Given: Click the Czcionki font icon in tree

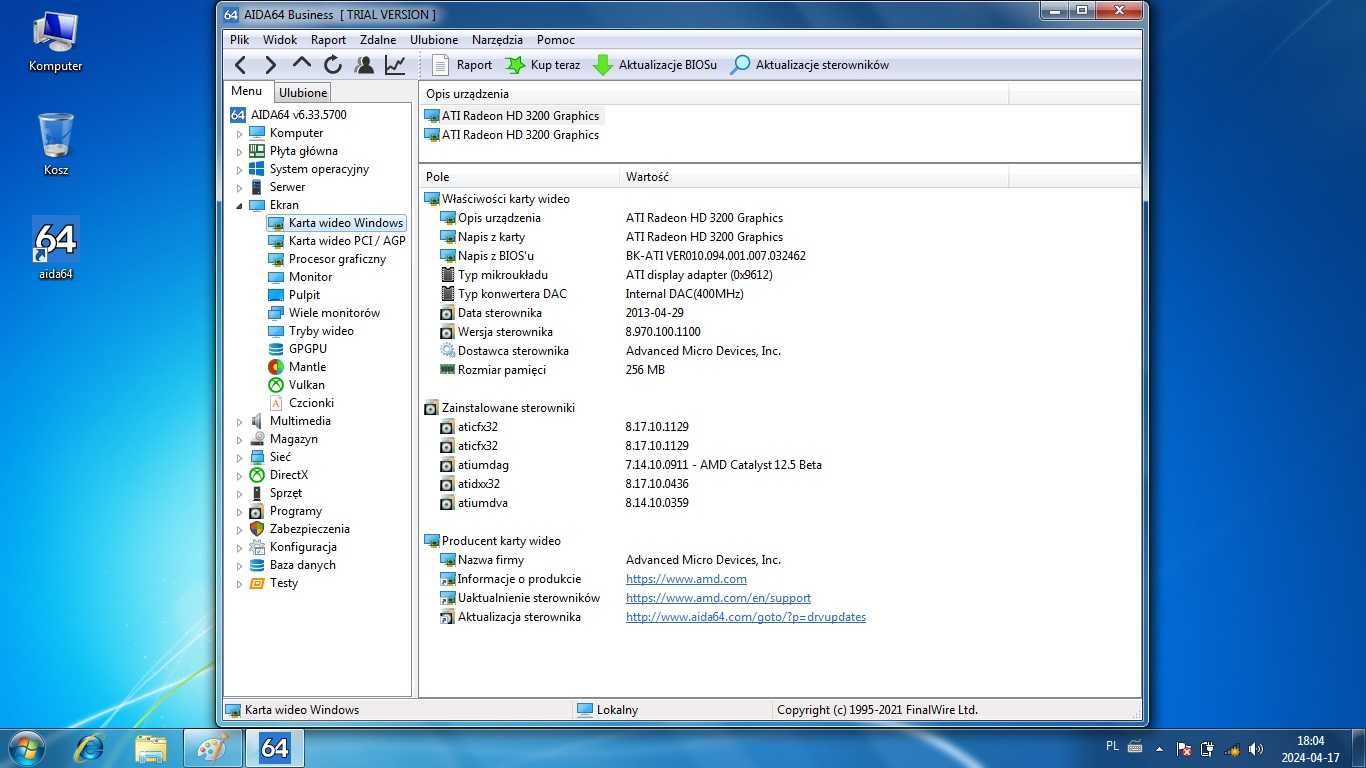Looking at the screenshot, I should 276,403.
